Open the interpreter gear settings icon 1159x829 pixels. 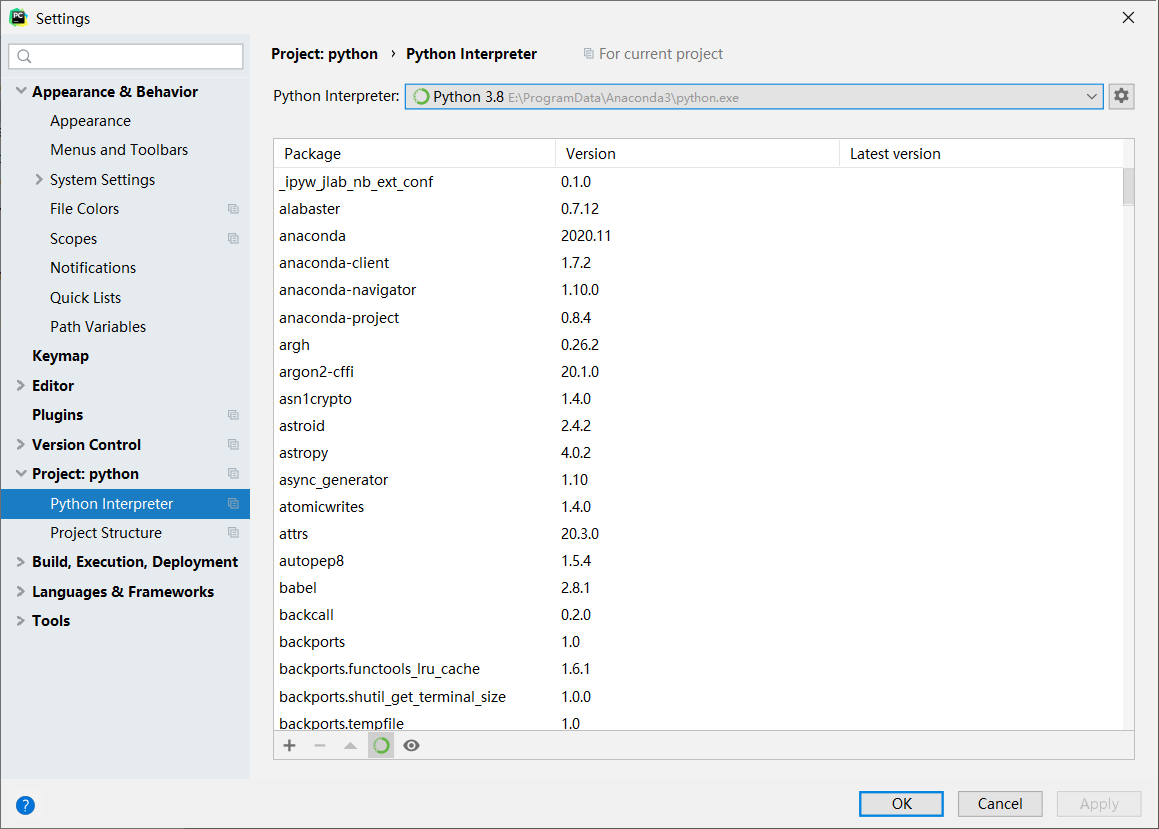click(x=1121, y=96)
